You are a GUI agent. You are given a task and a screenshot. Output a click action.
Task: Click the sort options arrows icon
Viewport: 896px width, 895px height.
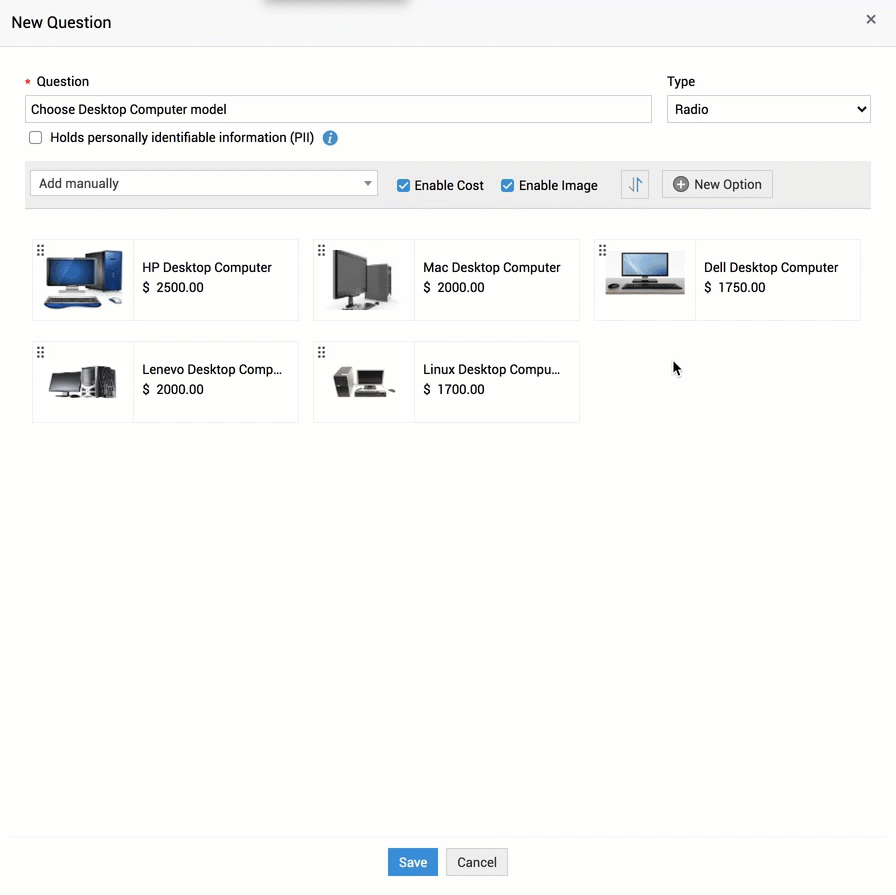pos(635,185)
